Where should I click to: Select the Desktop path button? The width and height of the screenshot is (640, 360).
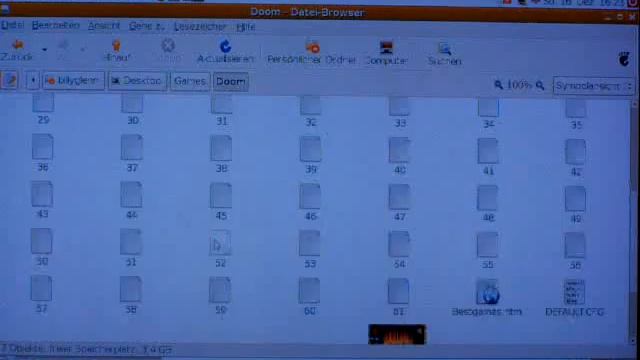click(138, 81)
